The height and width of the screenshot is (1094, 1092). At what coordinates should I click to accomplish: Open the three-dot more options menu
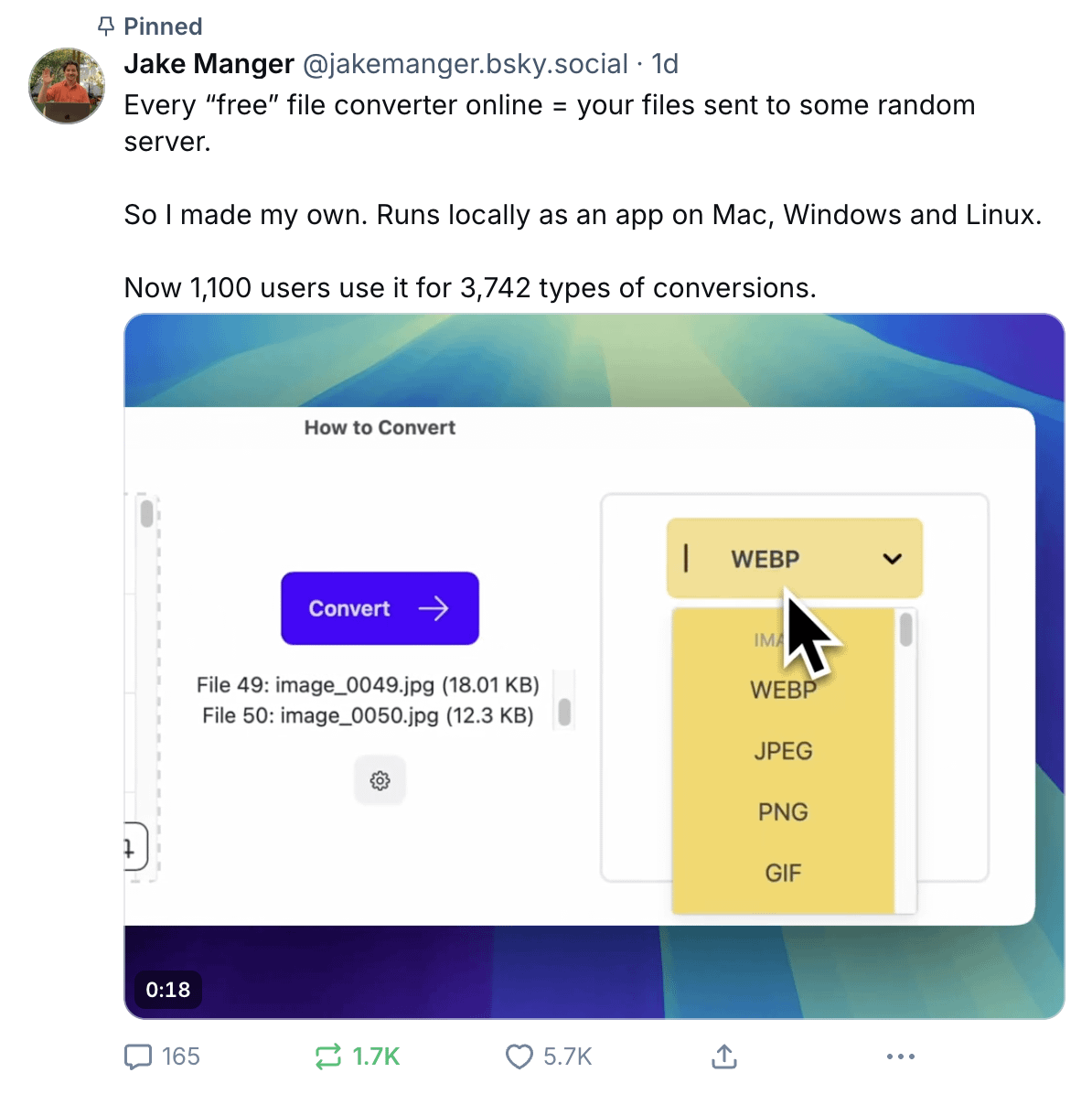901,1056
